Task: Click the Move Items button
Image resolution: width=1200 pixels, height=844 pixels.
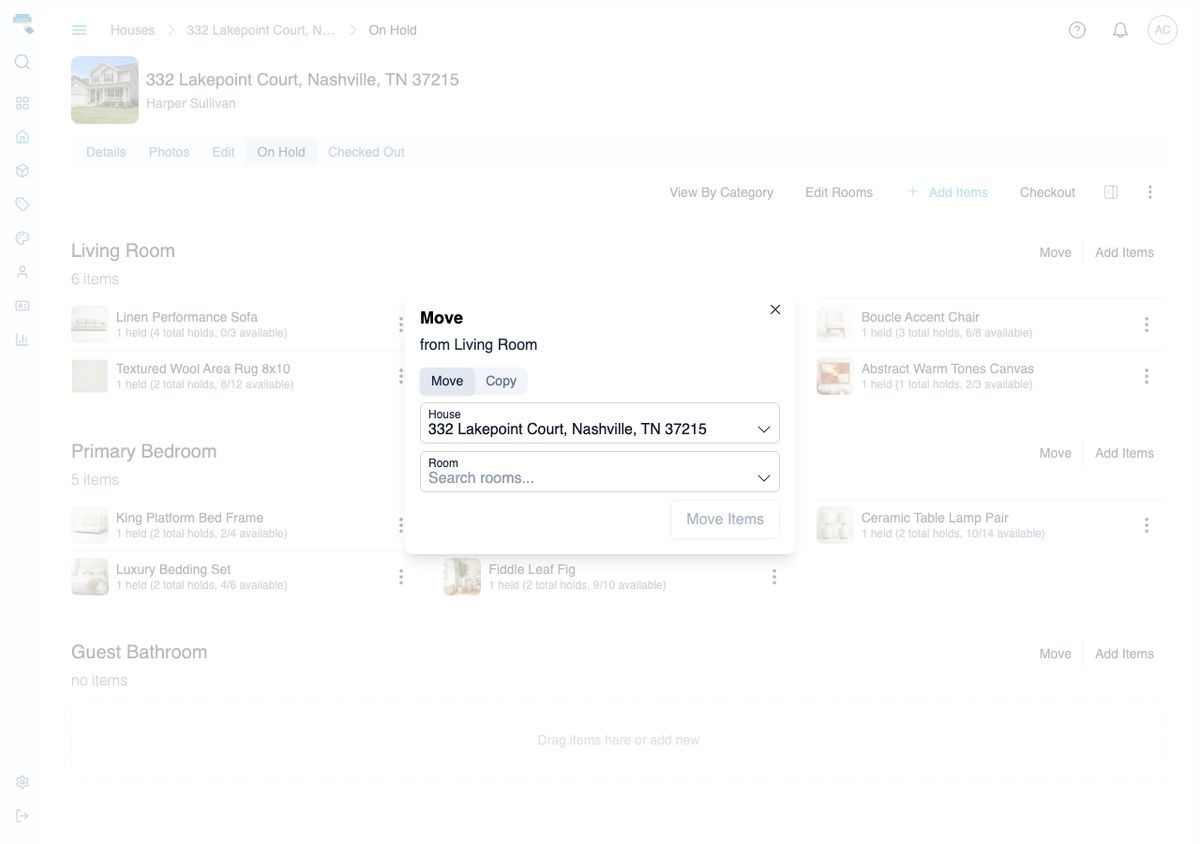Action: coord(725,519)
